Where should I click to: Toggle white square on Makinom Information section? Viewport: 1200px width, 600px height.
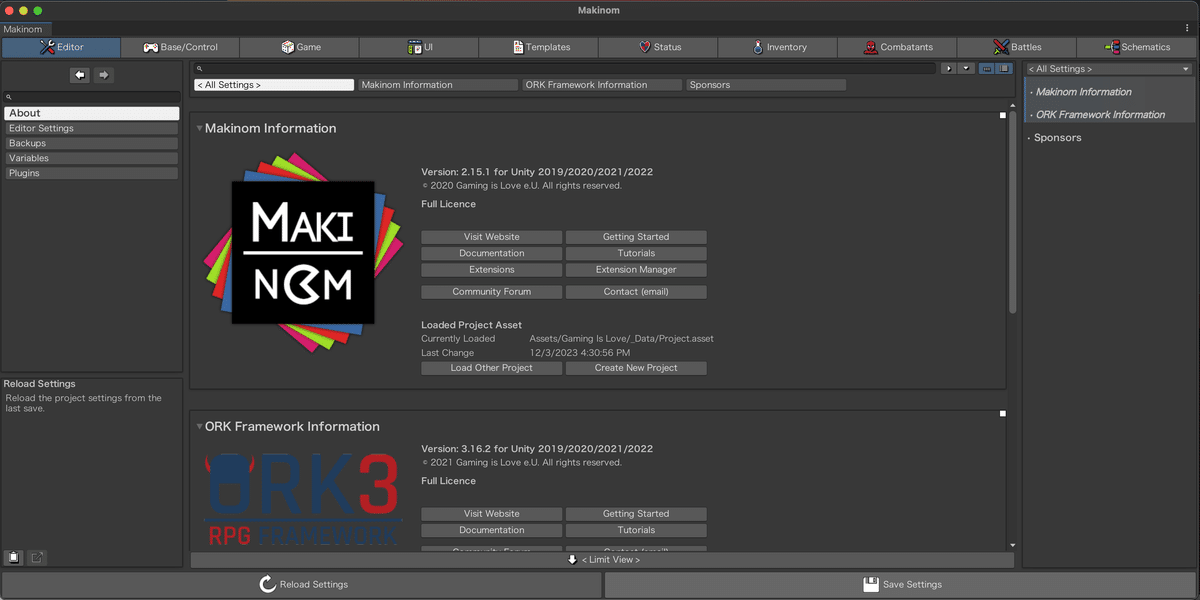tap(1003, 116)
